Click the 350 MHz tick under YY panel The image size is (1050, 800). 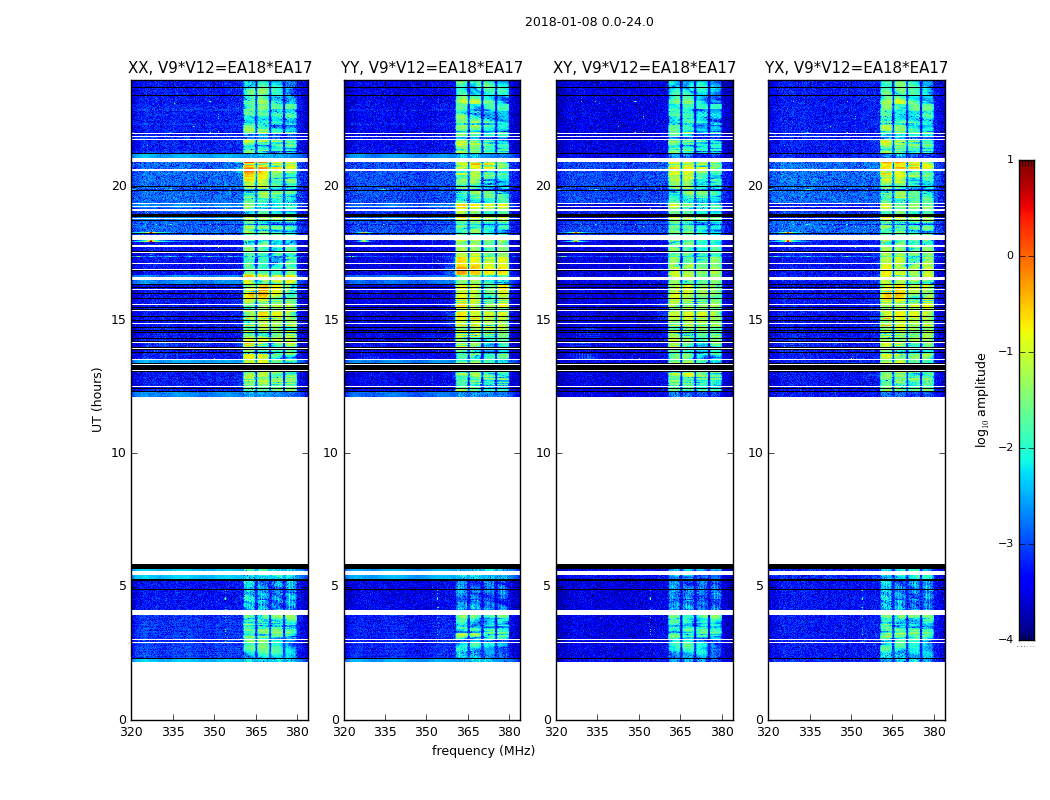pos(427,732)
